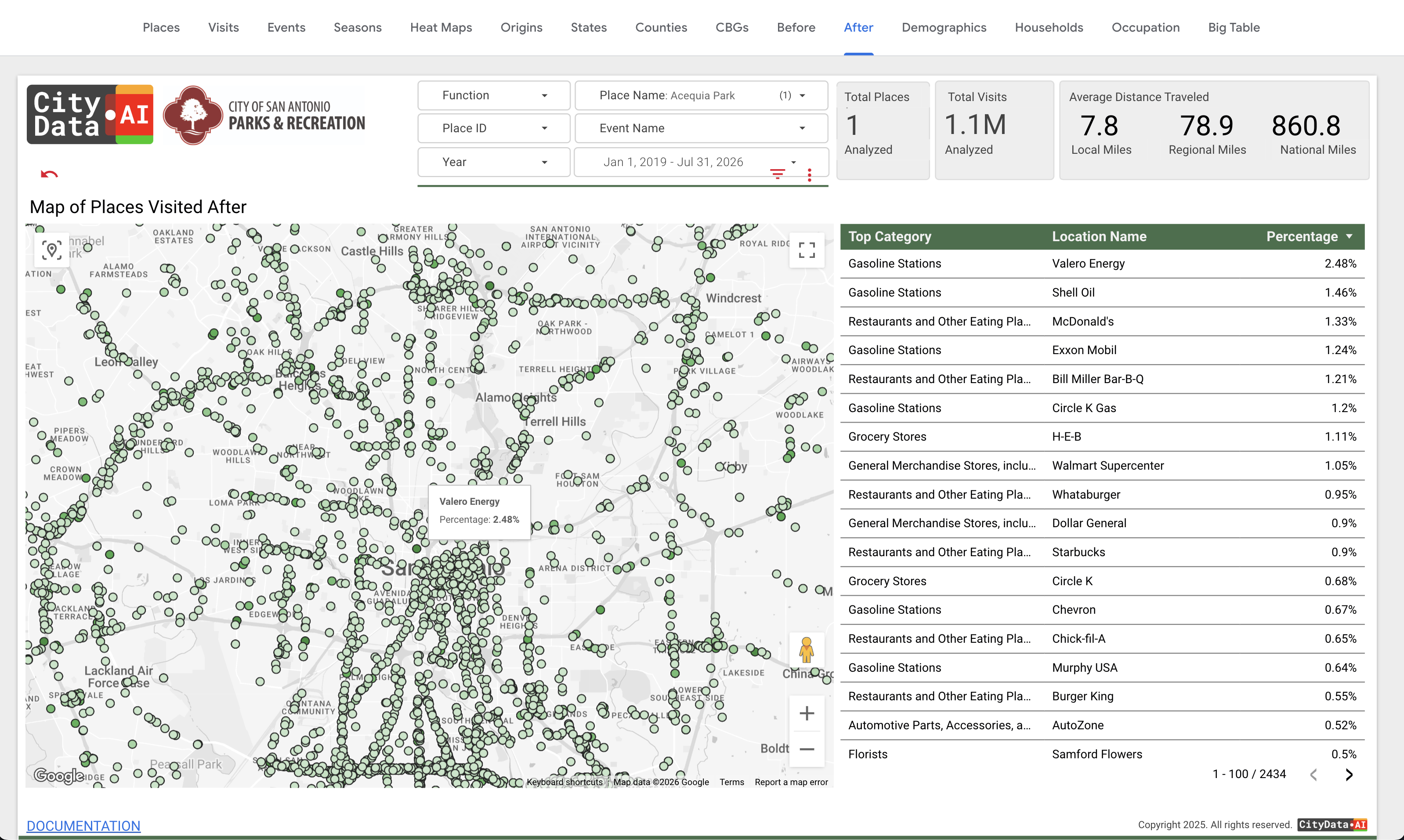1404x840 pixels.
Task: Open the Demographics tab
Action: pyautogui.click(x=944, y=27)
